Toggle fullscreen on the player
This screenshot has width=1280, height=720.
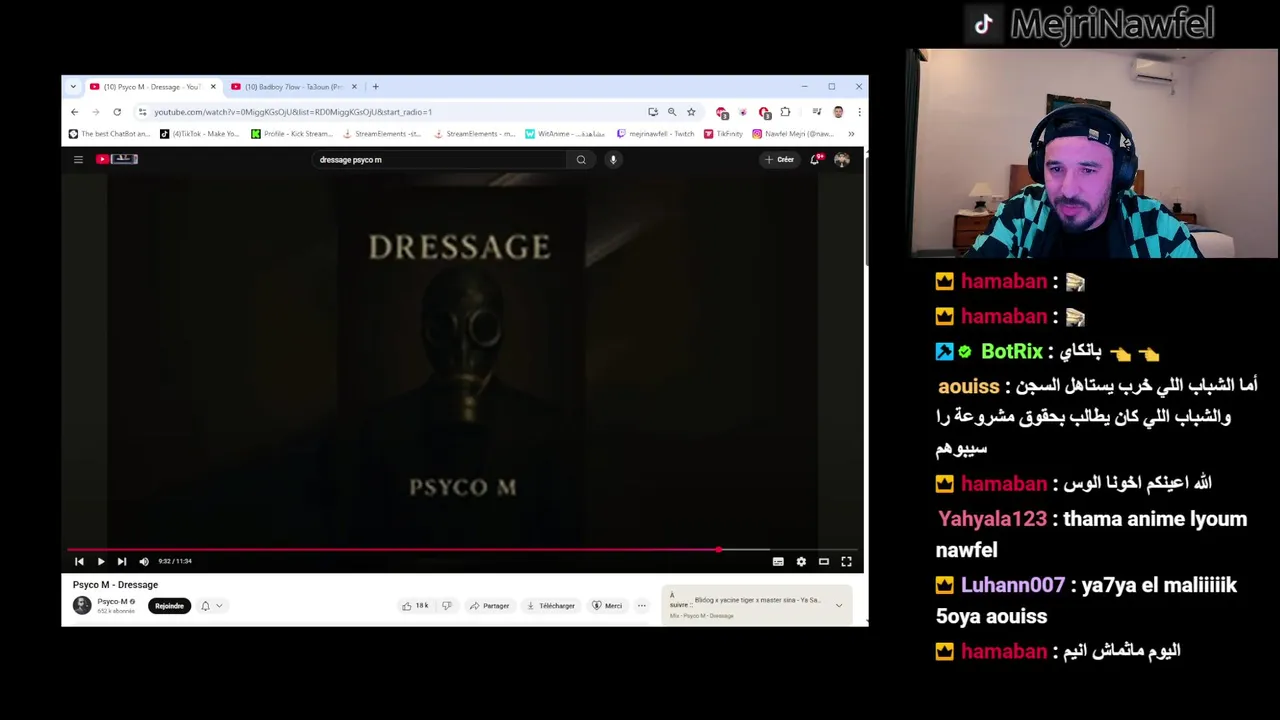(846, 562)
